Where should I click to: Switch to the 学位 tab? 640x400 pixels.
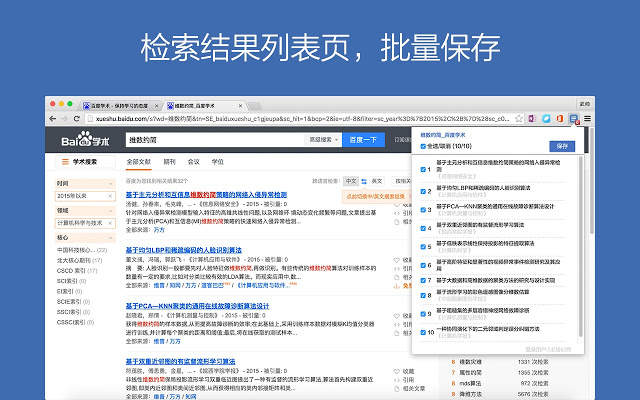click(x=218, y=162)
